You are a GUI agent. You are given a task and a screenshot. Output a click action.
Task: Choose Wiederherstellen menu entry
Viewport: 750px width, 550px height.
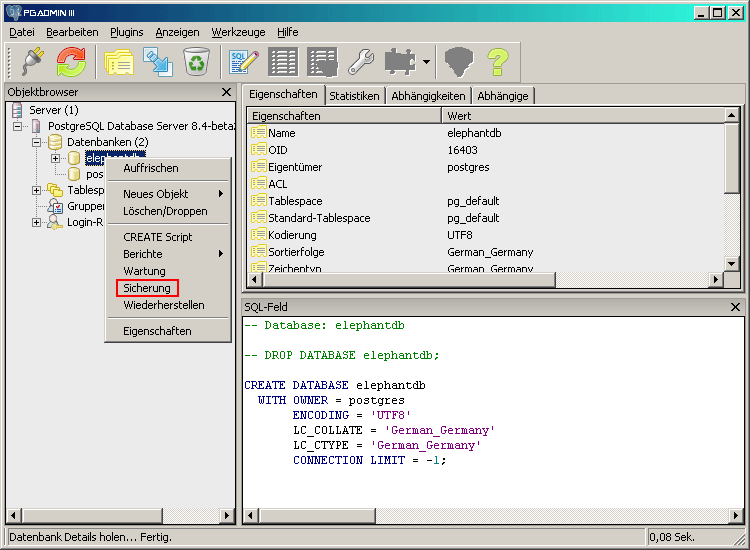167,305
